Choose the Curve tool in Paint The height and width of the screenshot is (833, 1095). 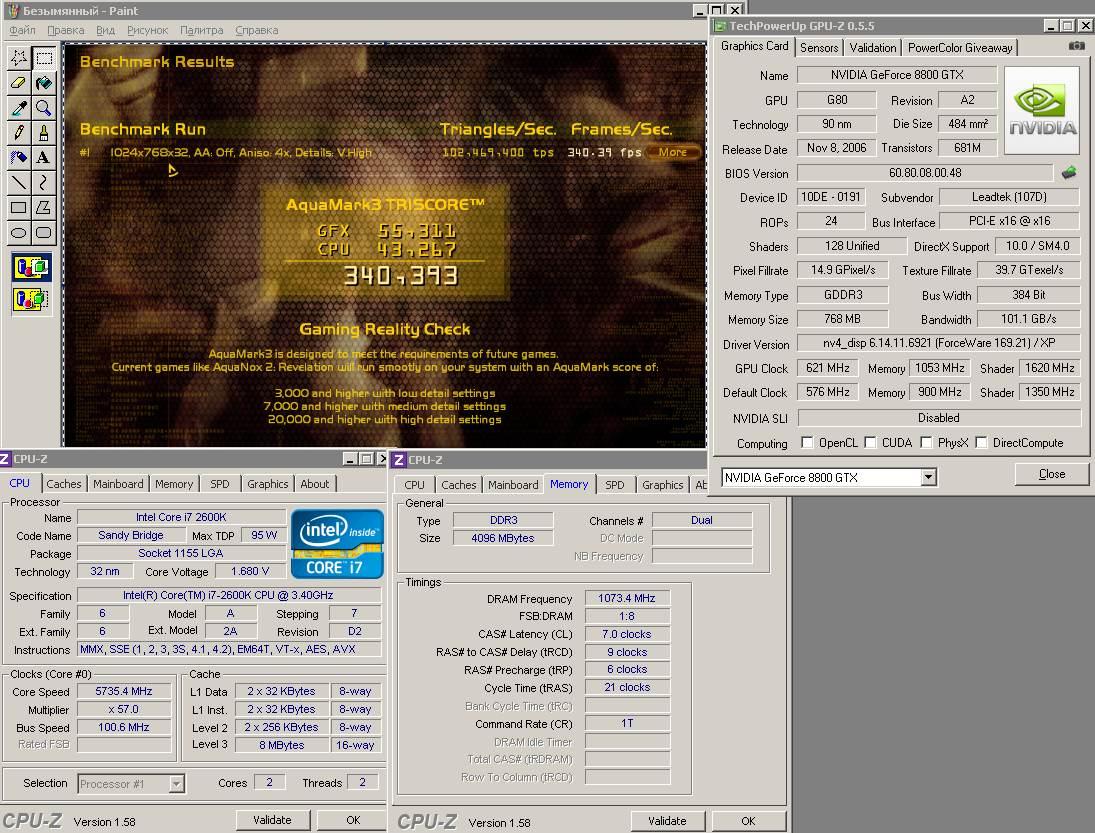coord(44,182)
